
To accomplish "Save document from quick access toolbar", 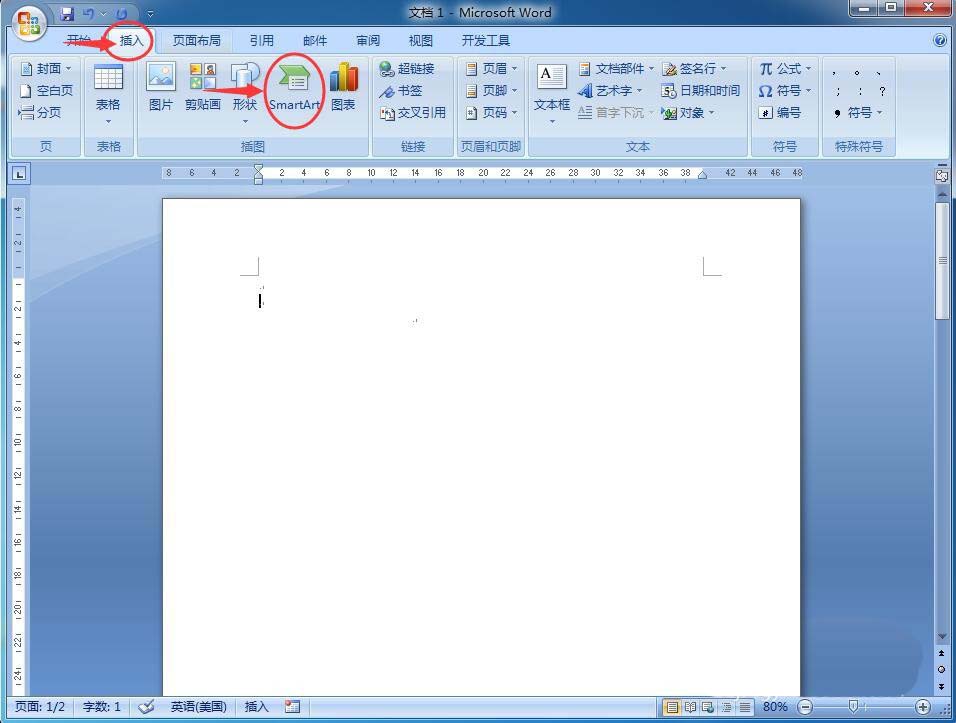I will pyautogui.click(x=67, y=13).
